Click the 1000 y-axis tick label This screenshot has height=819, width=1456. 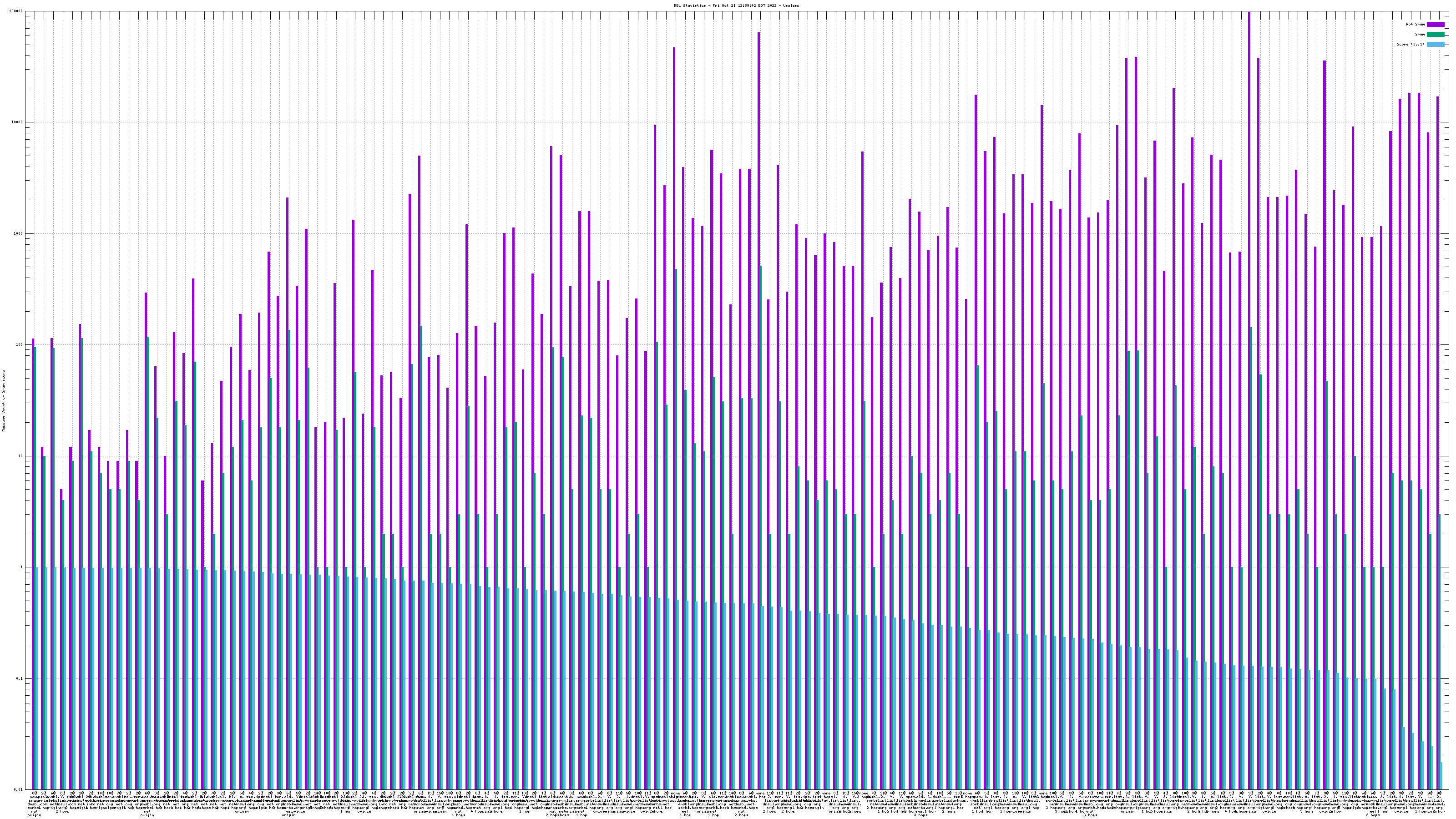19,233
